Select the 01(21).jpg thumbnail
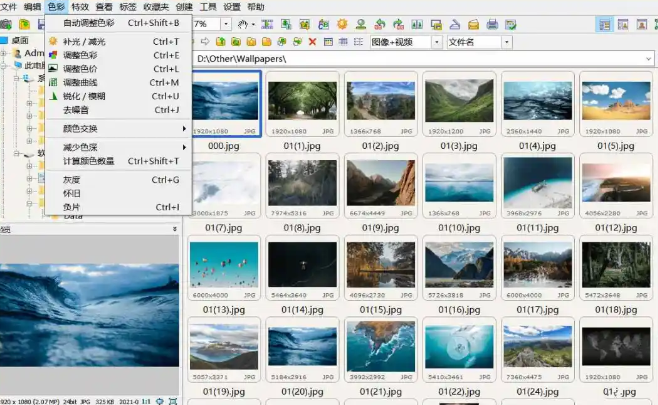The height and width of the screenshot is (405, 658). (x=381, y=350)
